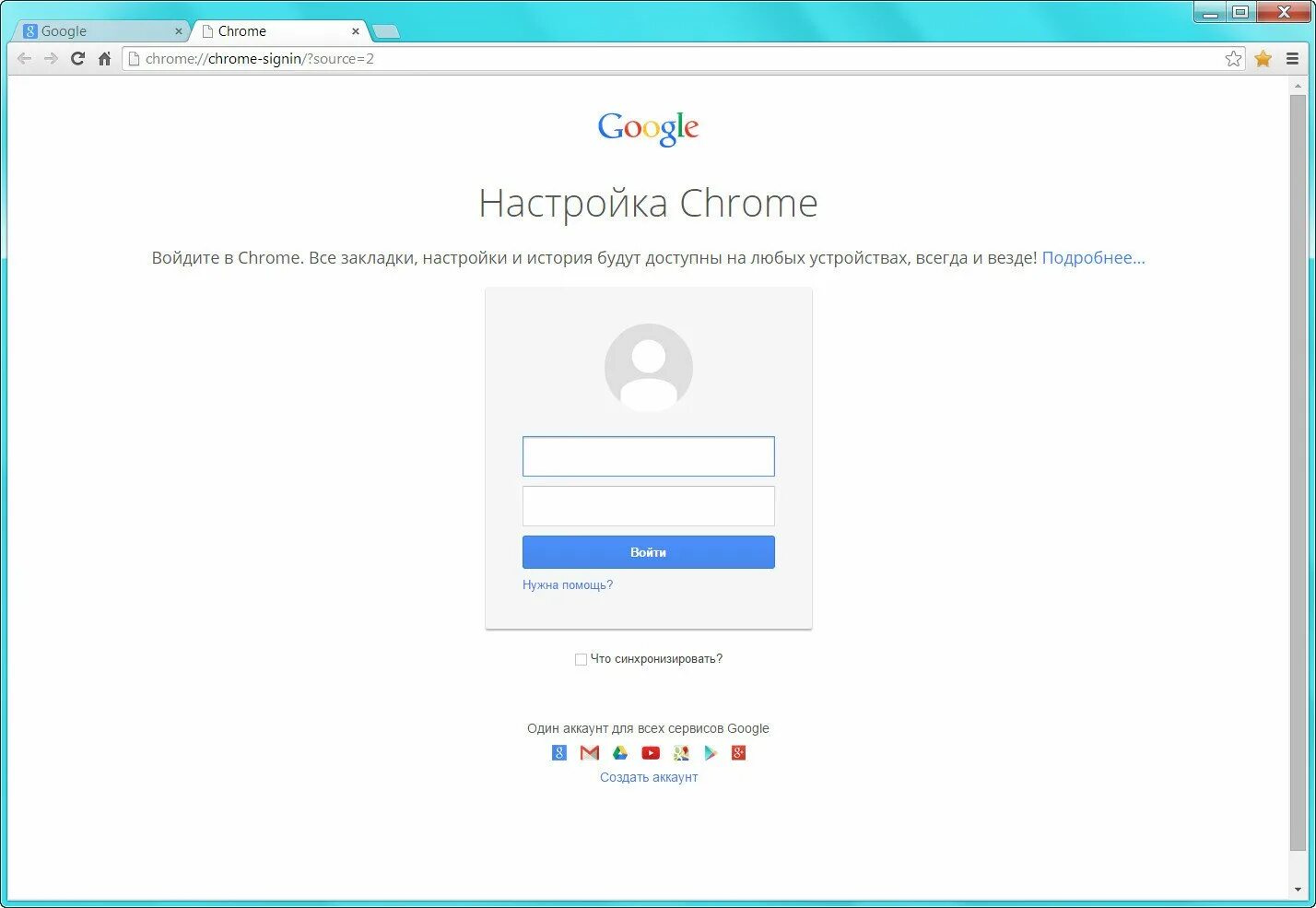Screen dimensions: 1316x908
Task: Click the gray profile avatar picture
Action: coord(649,367)
